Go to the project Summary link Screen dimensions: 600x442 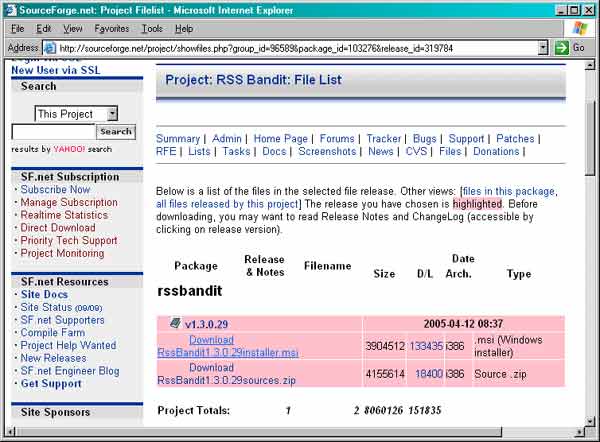click(x=178, y=139)
